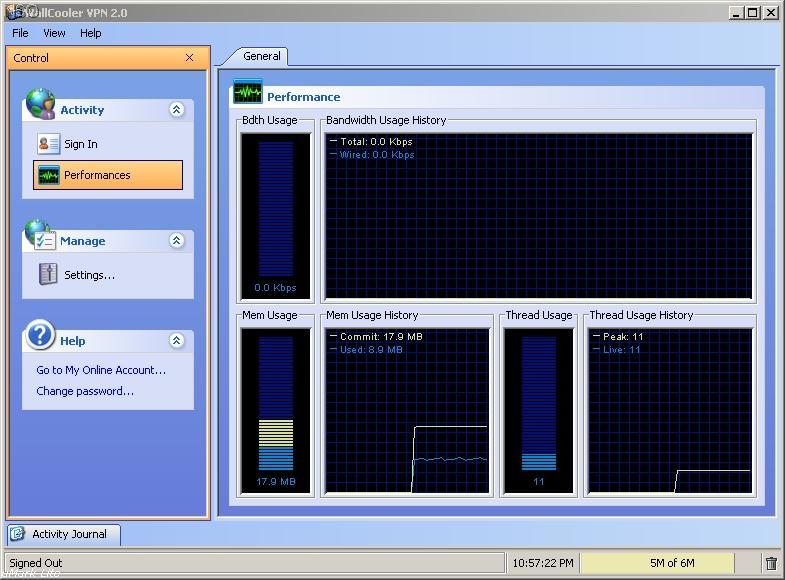Click the Bandwidth Usage History graph
Viewport: 785px width, 580px height.
click(539, 216)
